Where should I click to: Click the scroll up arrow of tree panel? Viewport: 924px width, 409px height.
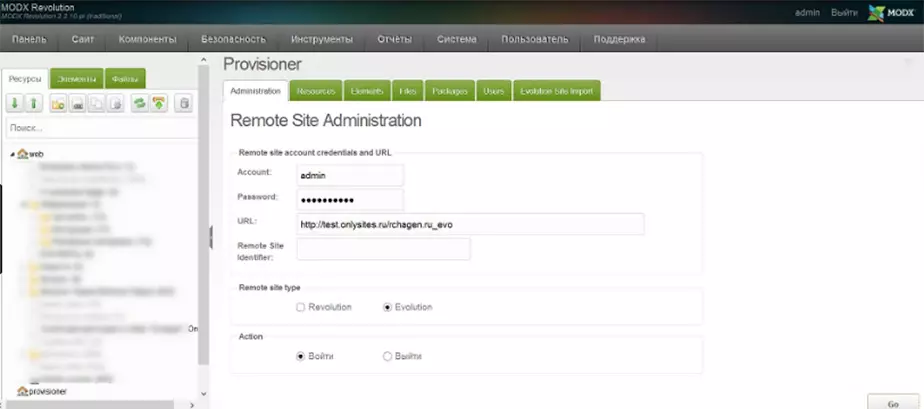pos(204,60)
